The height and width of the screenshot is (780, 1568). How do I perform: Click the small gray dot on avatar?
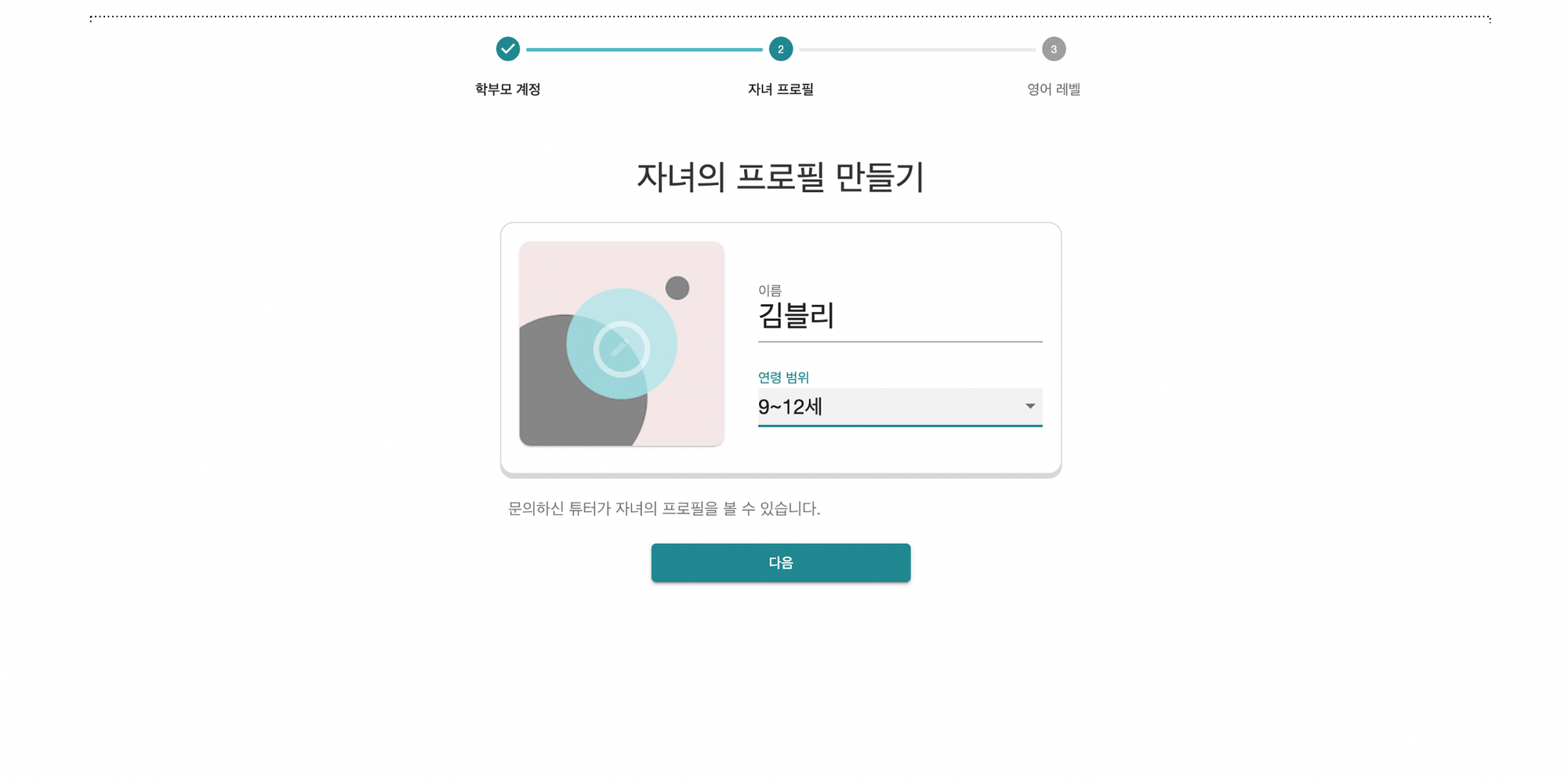(x=677, y=288)
